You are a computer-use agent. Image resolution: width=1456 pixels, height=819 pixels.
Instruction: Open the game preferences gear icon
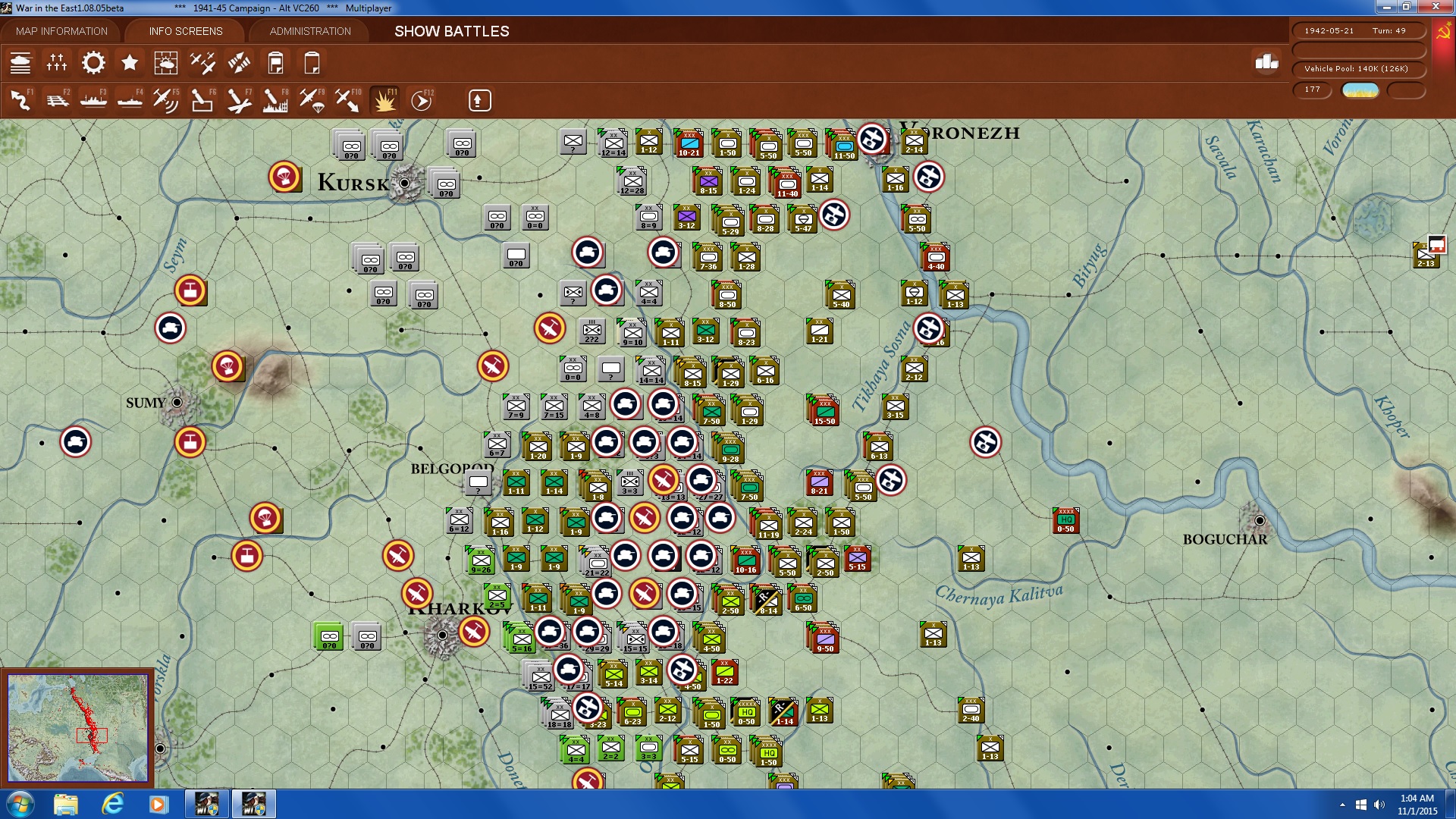point(93,63)
